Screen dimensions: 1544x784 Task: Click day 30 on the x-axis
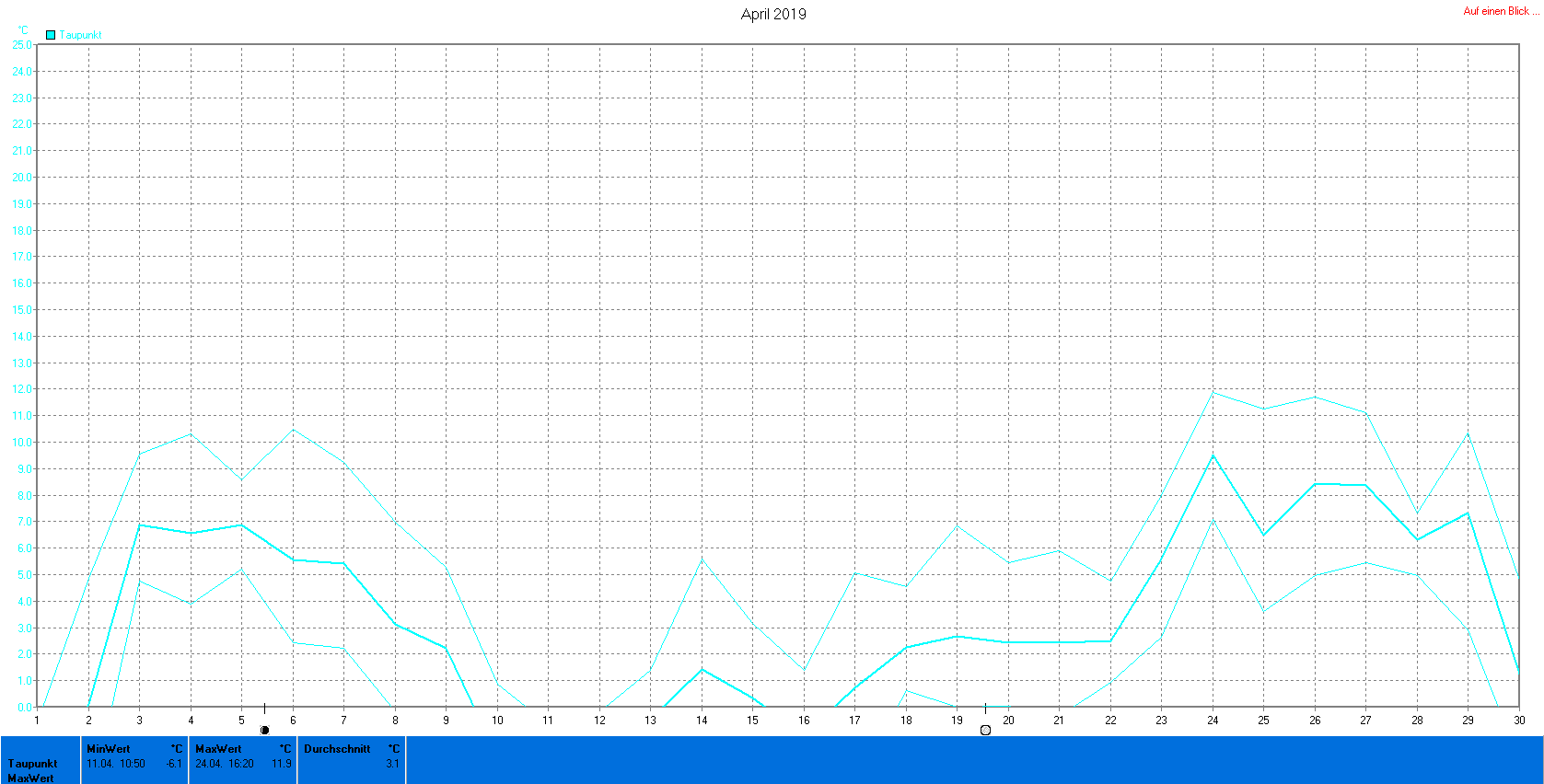tap(1519, 721)
